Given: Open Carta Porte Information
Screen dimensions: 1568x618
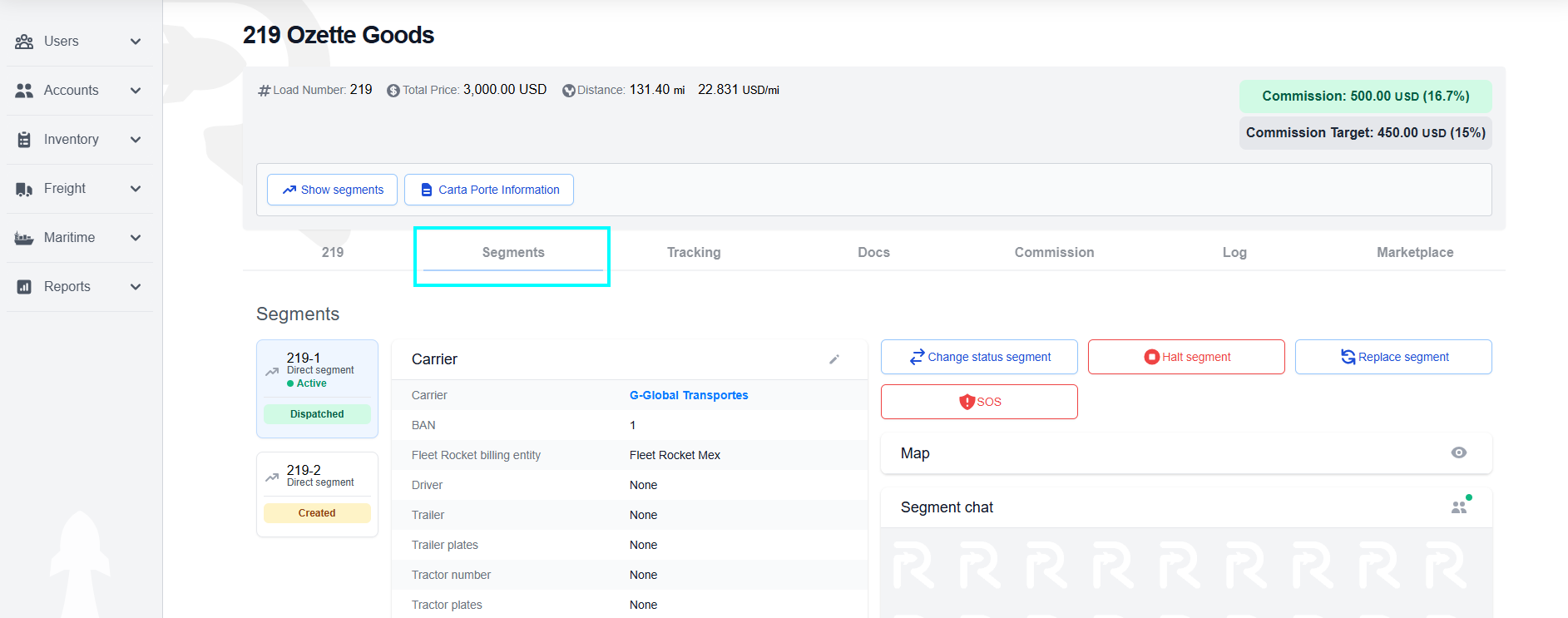Looking at the screenshot, I should (489, 190).
